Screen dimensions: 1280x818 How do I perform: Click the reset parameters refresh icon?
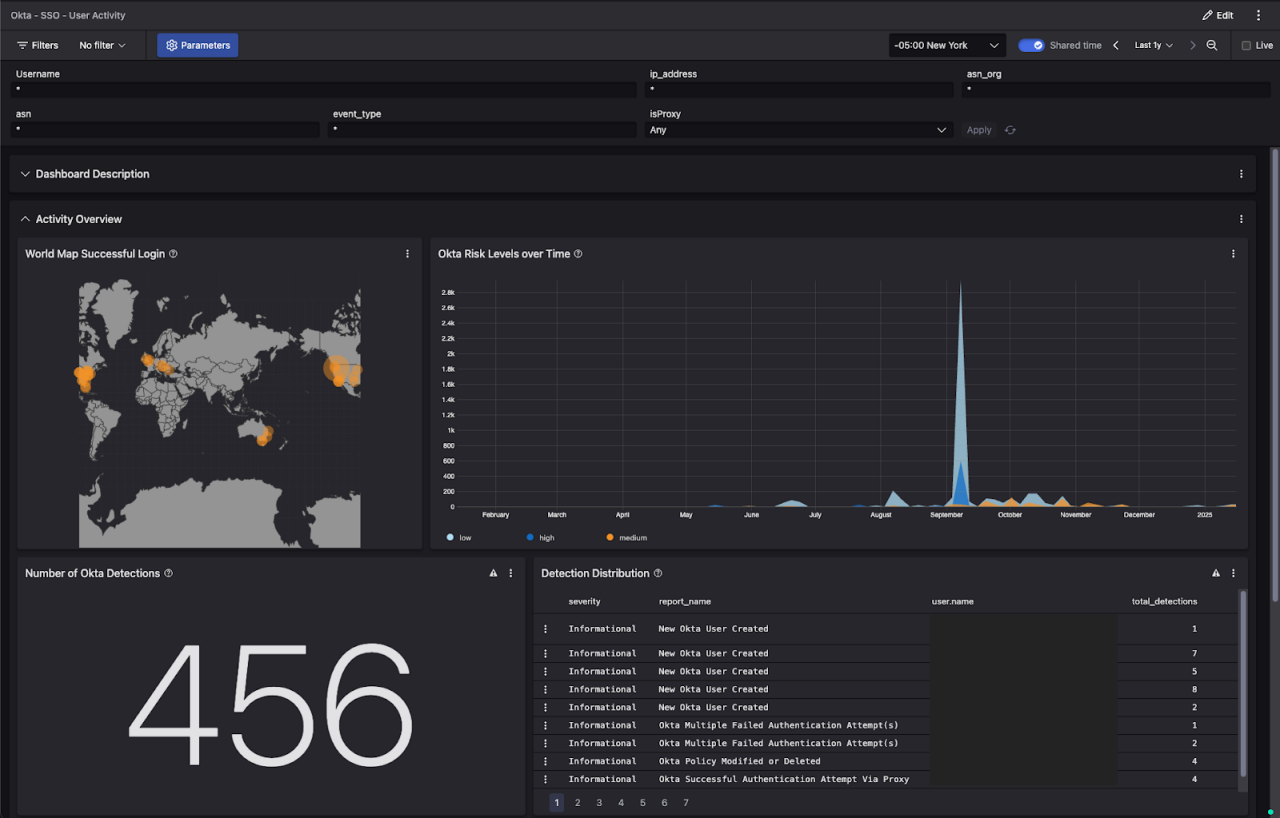coord(1010,130)
